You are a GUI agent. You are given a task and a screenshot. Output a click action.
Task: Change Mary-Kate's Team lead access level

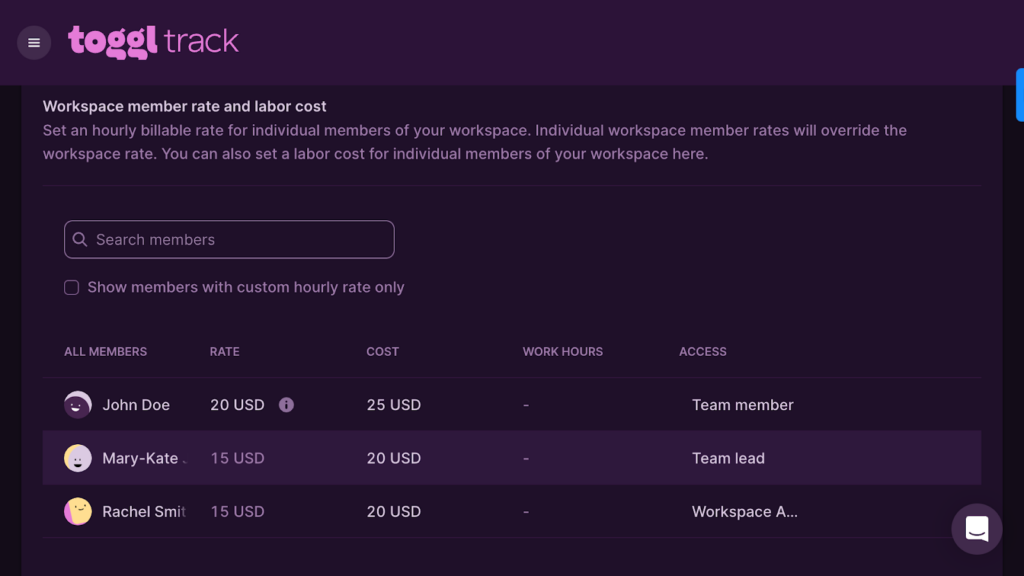(x=728, y=458)
